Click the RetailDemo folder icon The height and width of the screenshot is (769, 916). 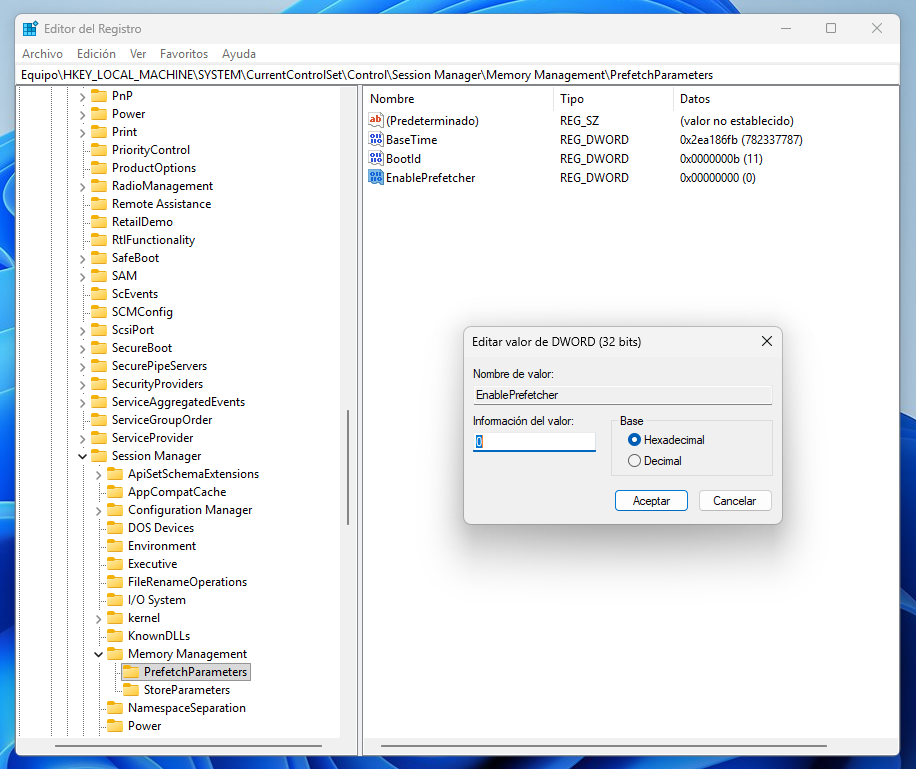tap(99, 221)
